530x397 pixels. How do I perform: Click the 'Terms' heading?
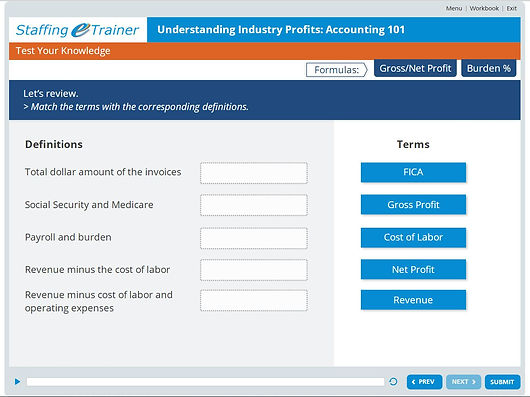pos(413,144)
